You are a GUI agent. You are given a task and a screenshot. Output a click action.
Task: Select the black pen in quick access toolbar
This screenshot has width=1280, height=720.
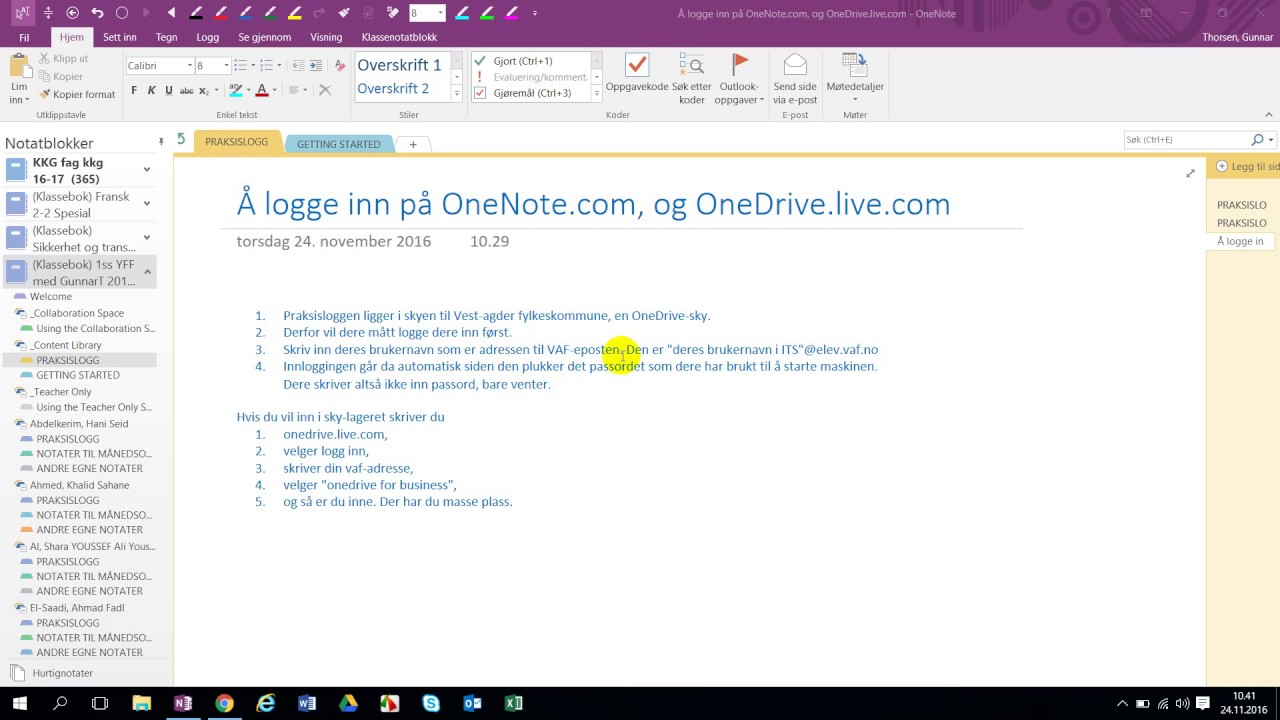click(x=196, y=13)
